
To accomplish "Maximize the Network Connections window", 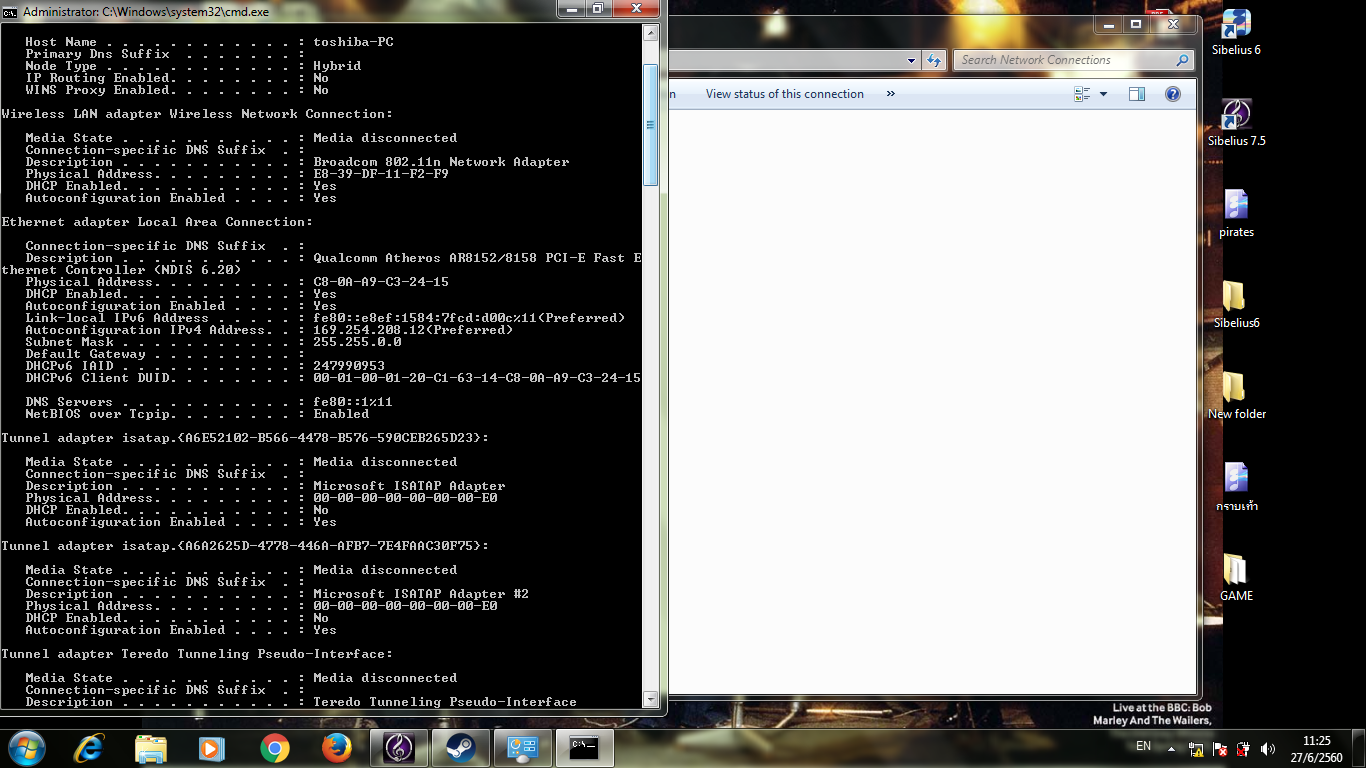I will point(1136,24).
